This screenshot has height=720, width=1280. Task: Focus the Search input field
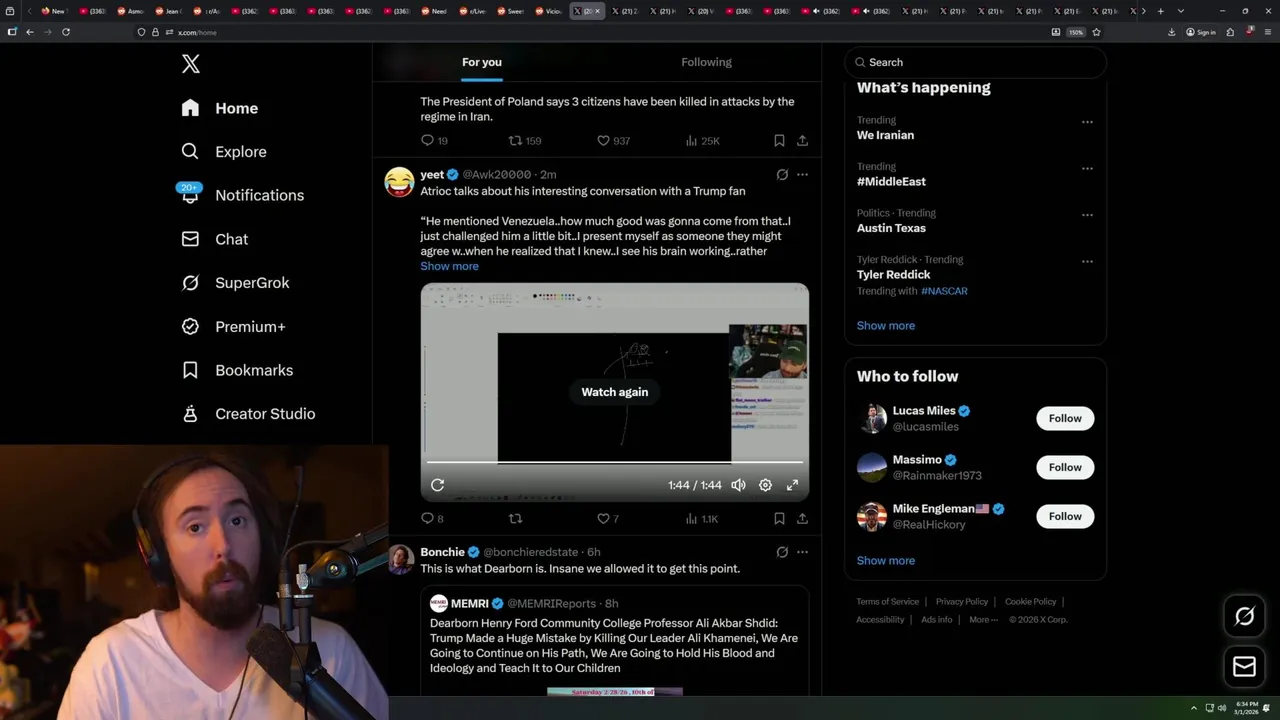coord(975,62)
